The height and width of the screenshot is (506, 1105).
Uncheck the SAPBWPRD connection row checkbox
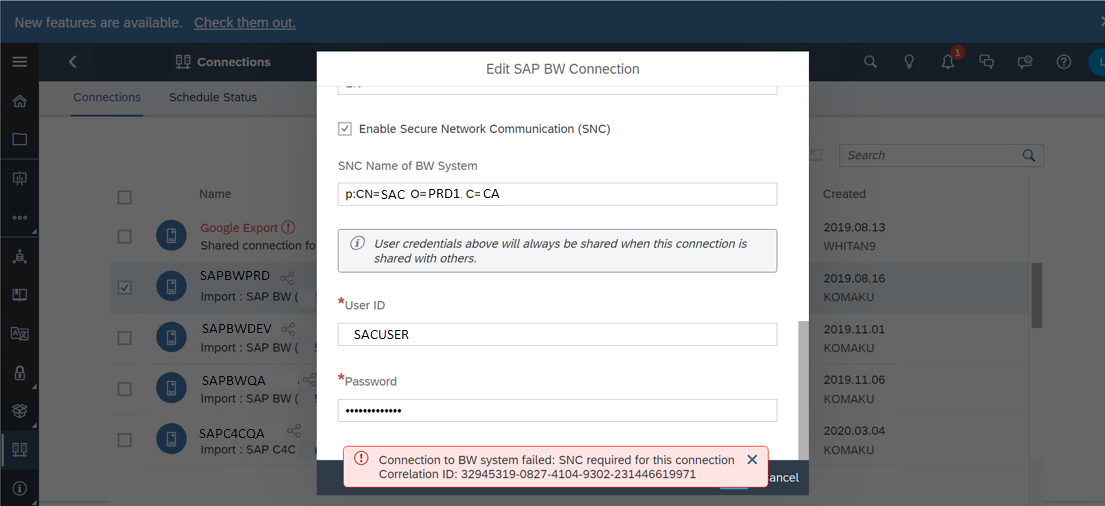125,288
